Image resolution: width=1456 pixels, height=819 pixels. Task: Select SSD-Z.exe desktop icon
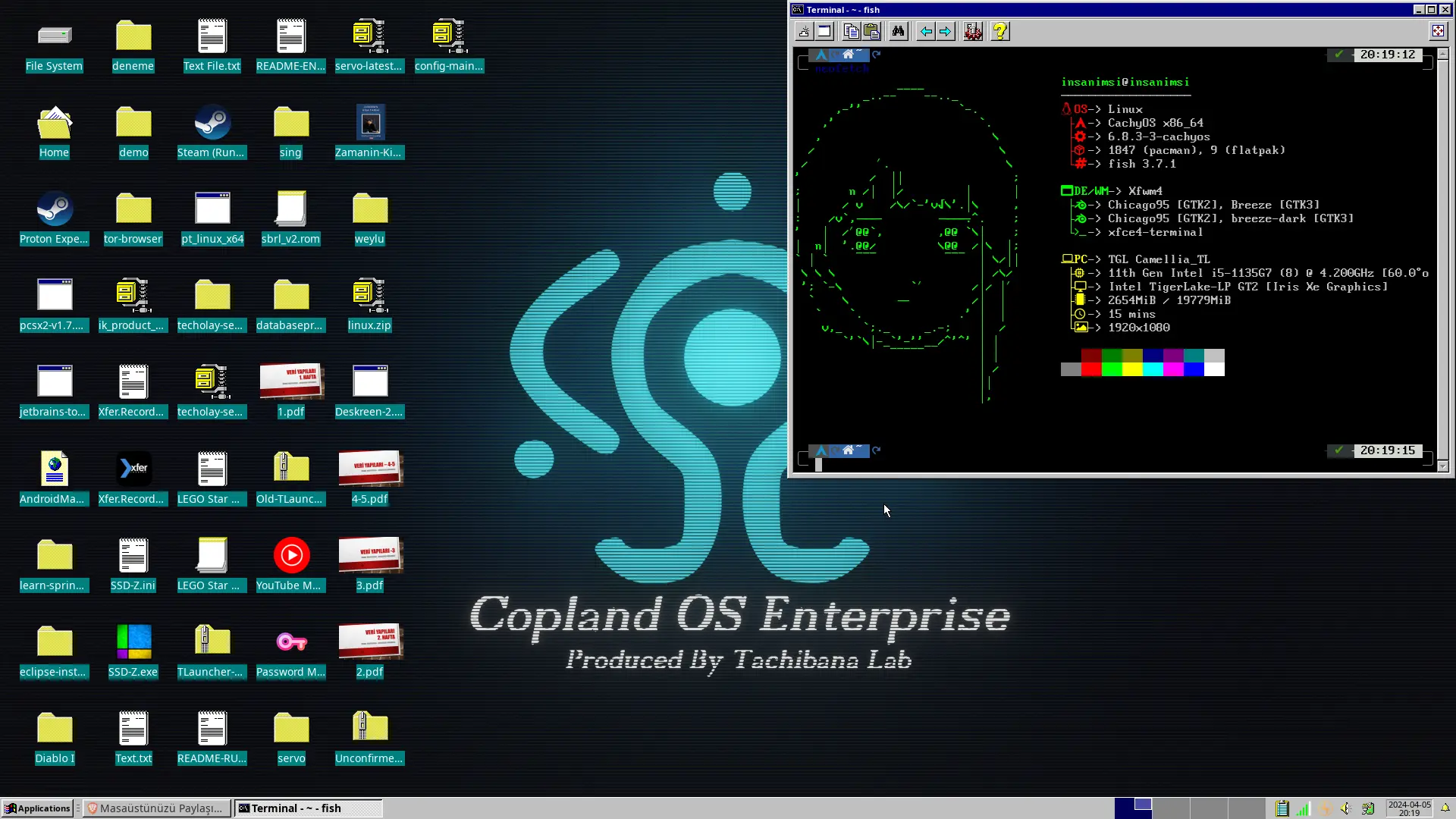pyautogui.click(x=133, y=652)
